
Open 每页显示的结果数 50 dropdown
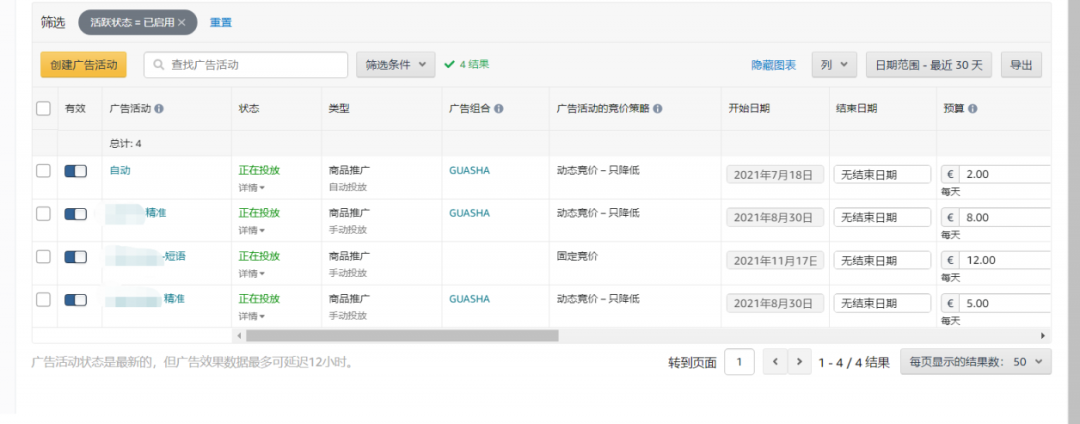pos(975,361)
